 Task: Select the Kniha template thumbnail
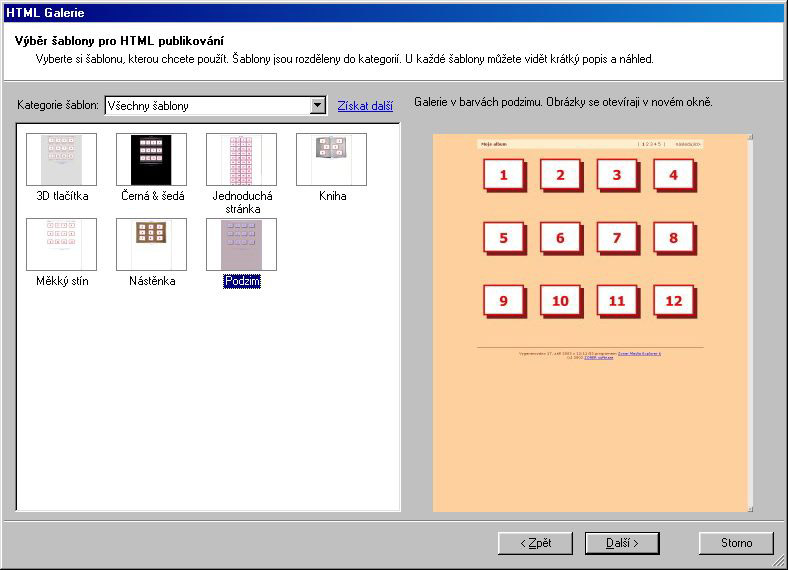pyautogui.click(x=331, y=159)
